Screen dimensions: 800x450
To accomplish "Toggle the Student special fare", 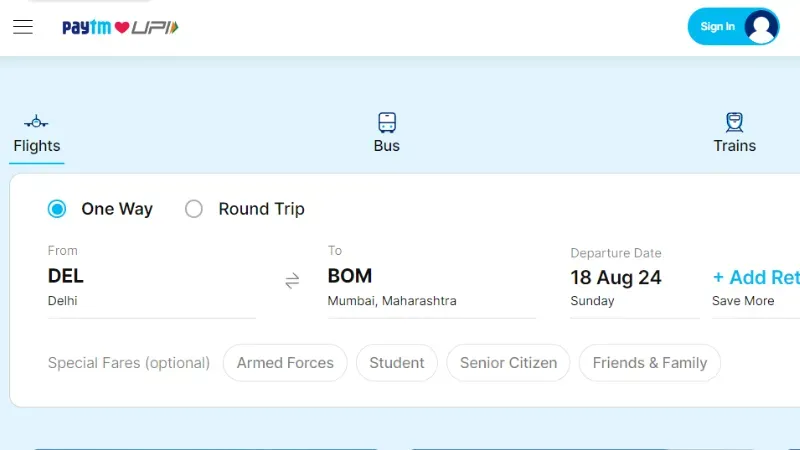I will (397, 363).
